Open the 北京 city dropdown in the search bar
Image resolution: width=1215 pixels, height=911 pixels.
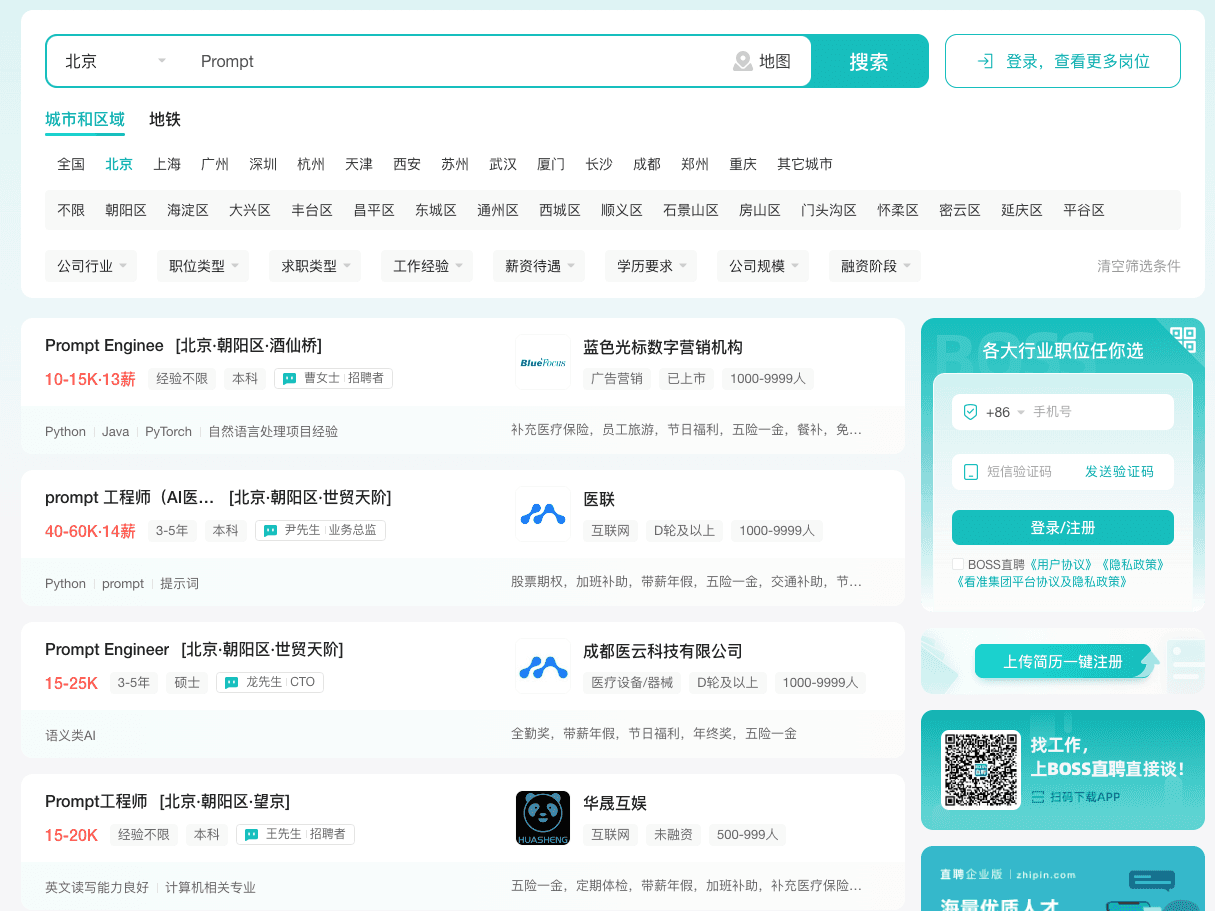[x=113, y=61]
